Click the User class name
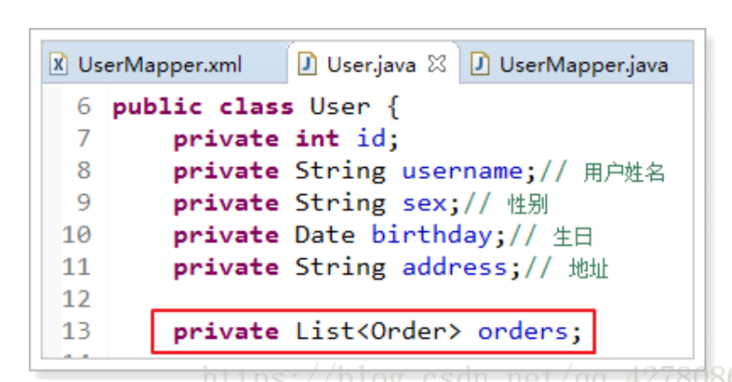 tap(340, 106)
